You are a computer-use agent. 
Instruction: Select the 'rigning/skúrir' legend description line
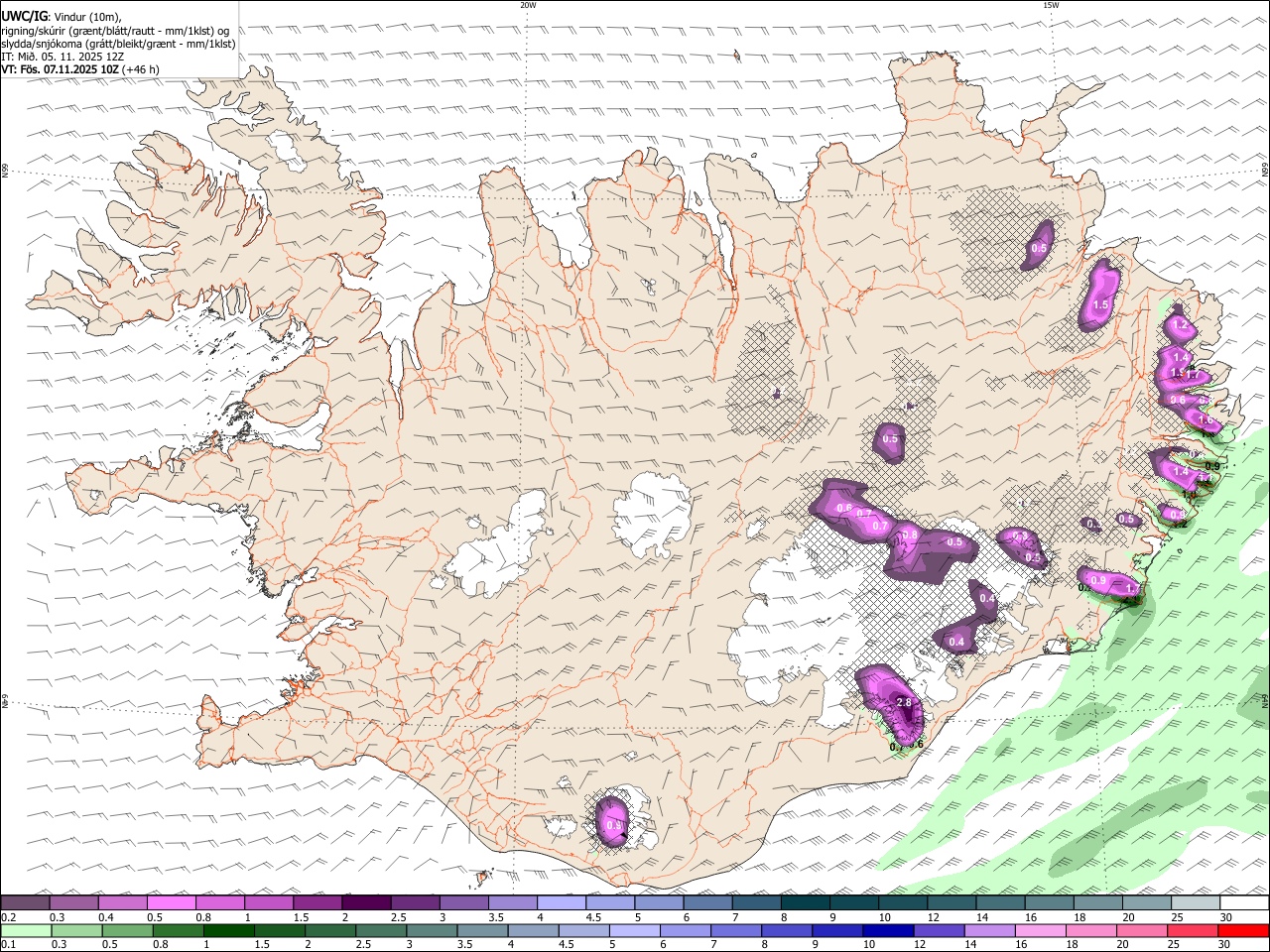[x=115, y=31]
